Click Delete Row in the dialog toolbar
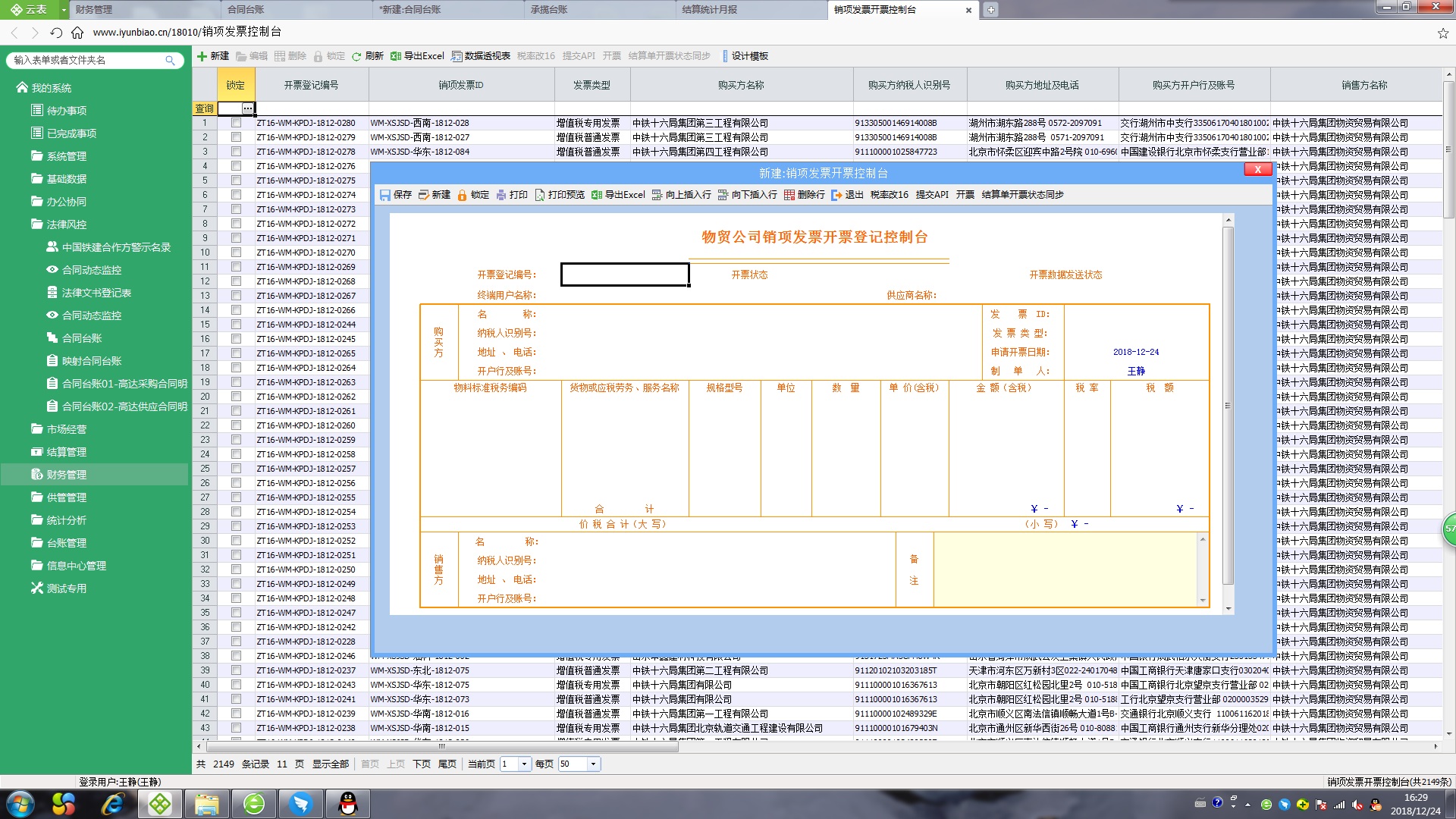 pyautogui.click(x=805, y=195)
